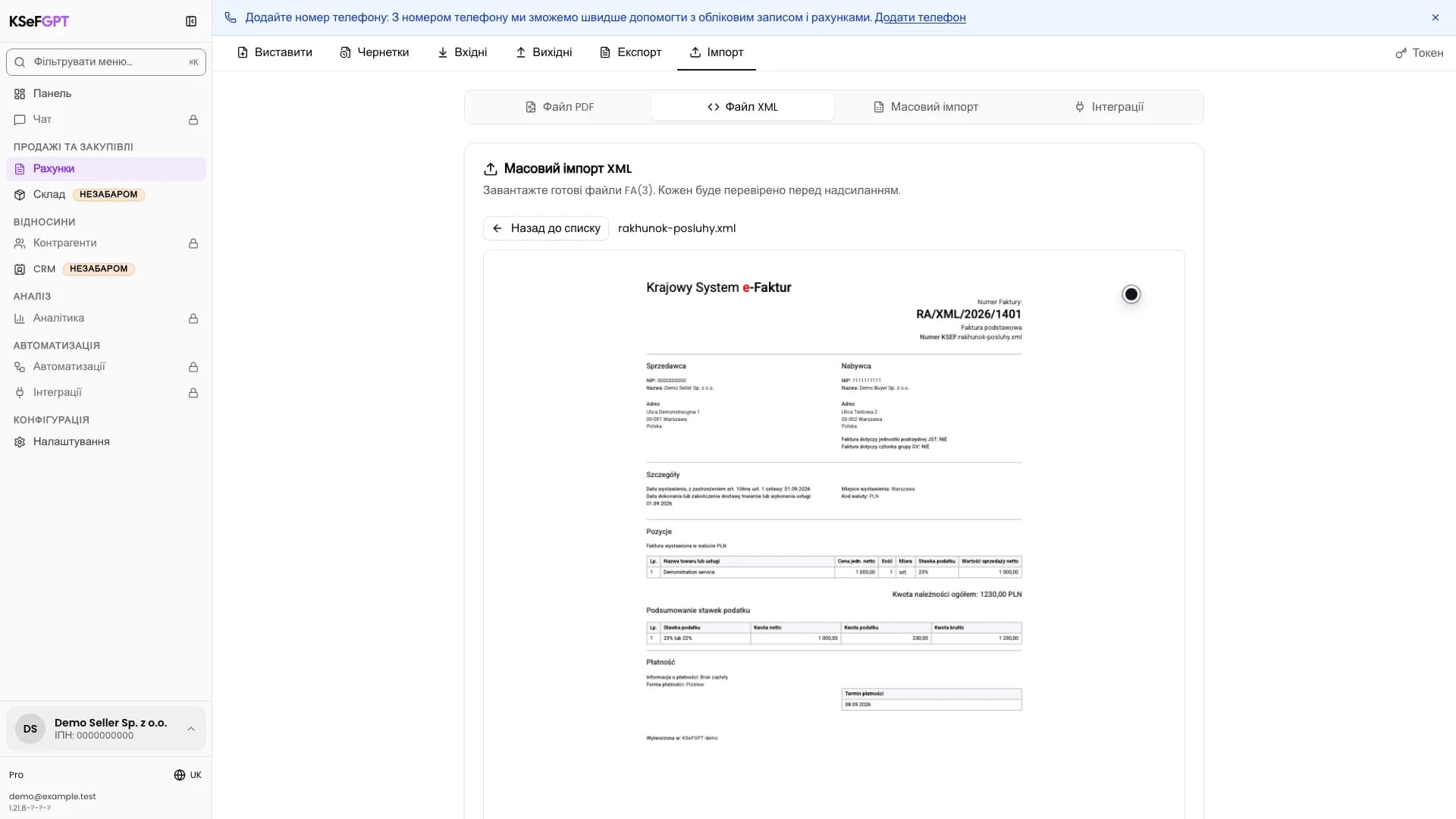Open Контрагенти in the sidebar
Screen dimensions: 1456x819
[106, 243]
